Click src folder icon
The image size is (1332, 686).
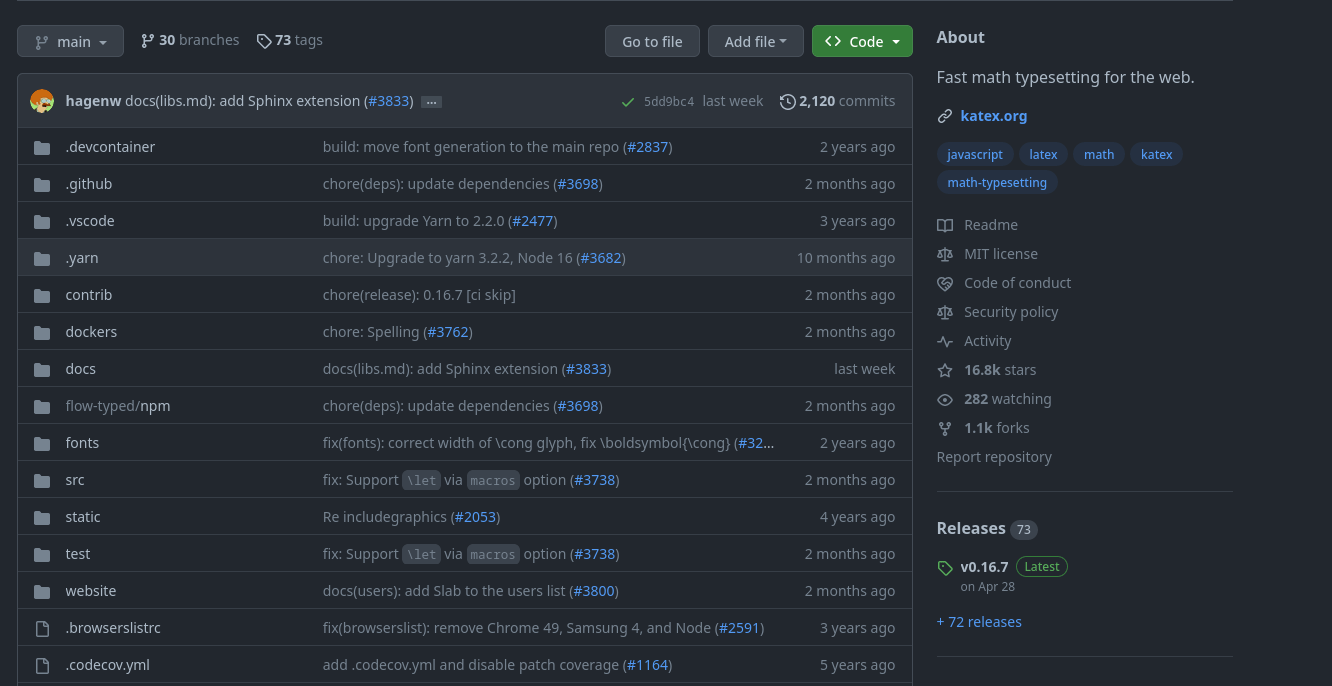click(x=42, y=480)
